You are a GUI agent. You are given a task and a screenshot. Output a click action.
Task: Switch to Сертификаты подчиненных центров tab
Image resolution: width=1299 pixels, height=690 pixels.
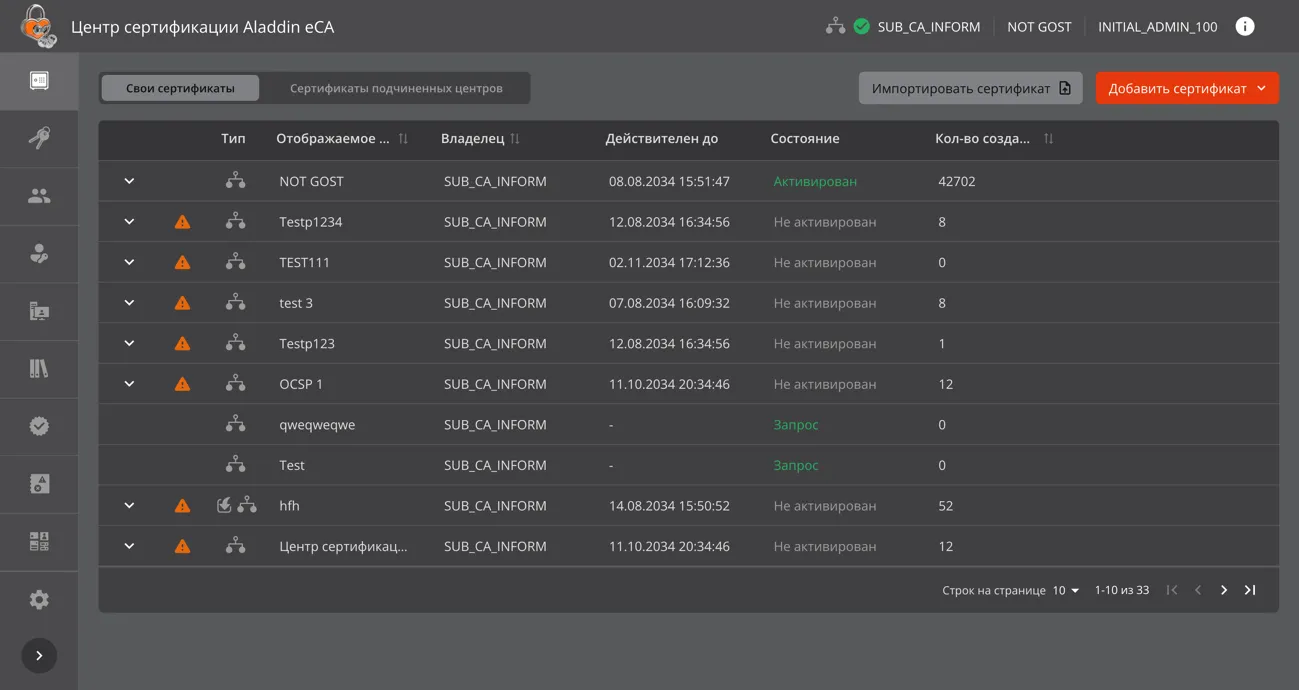[x=396, y=88]
